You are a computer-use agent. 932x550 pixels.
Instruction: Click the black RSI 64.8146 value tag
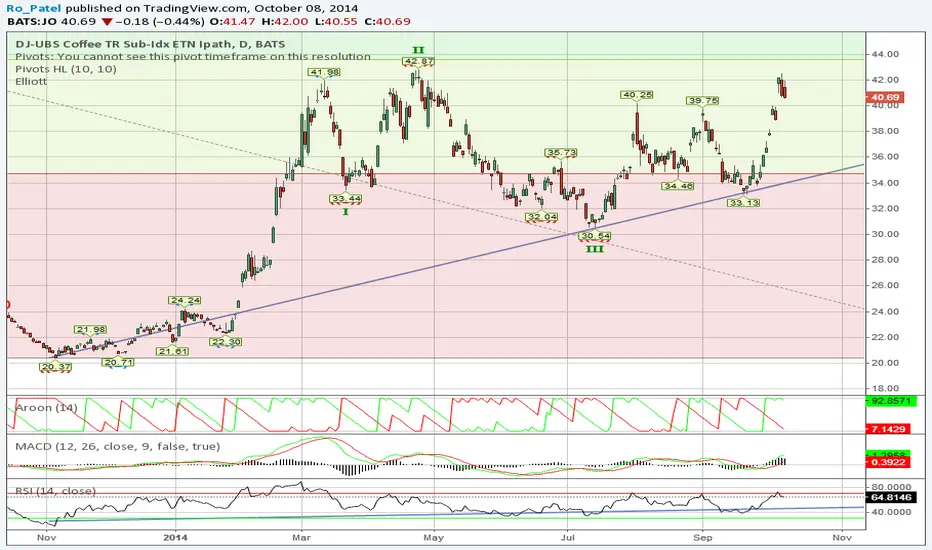point(891,497)
